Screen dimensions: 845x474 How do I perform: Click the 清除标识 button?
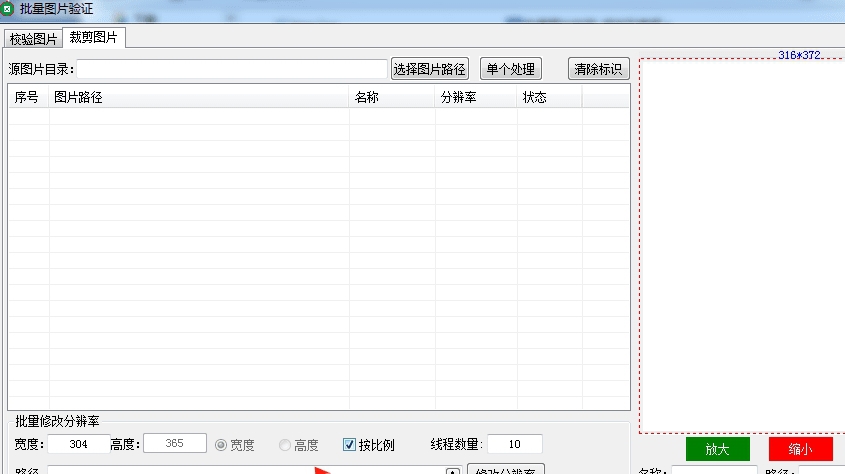598,69
